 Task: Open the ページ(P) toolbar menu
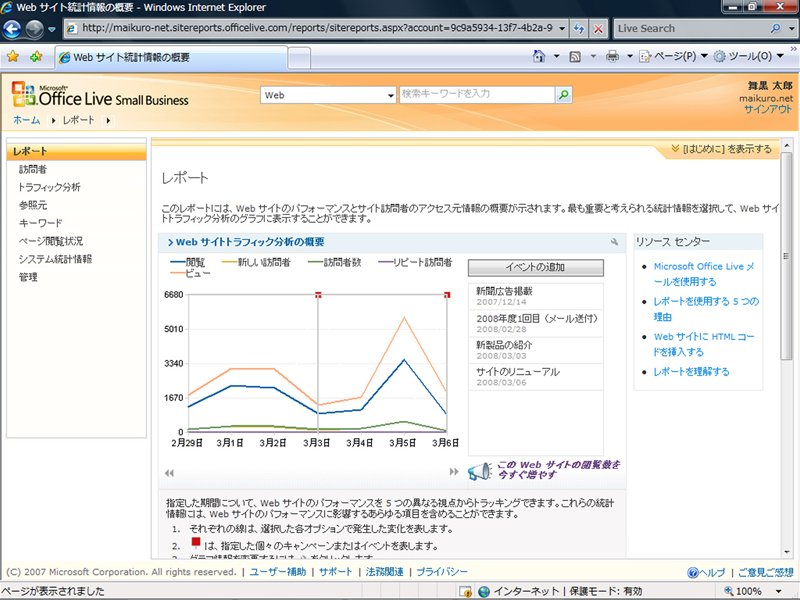click(673, 56)
